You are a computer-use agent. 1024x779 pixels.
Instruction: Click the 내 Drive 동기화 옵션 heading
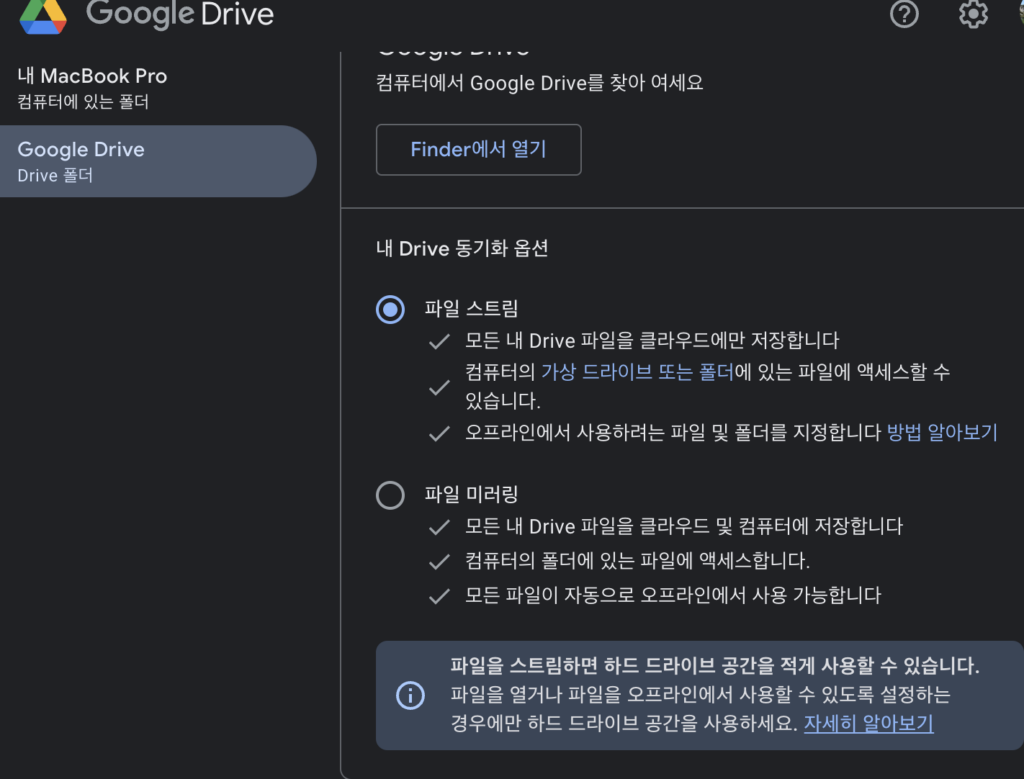coord(462,249)
